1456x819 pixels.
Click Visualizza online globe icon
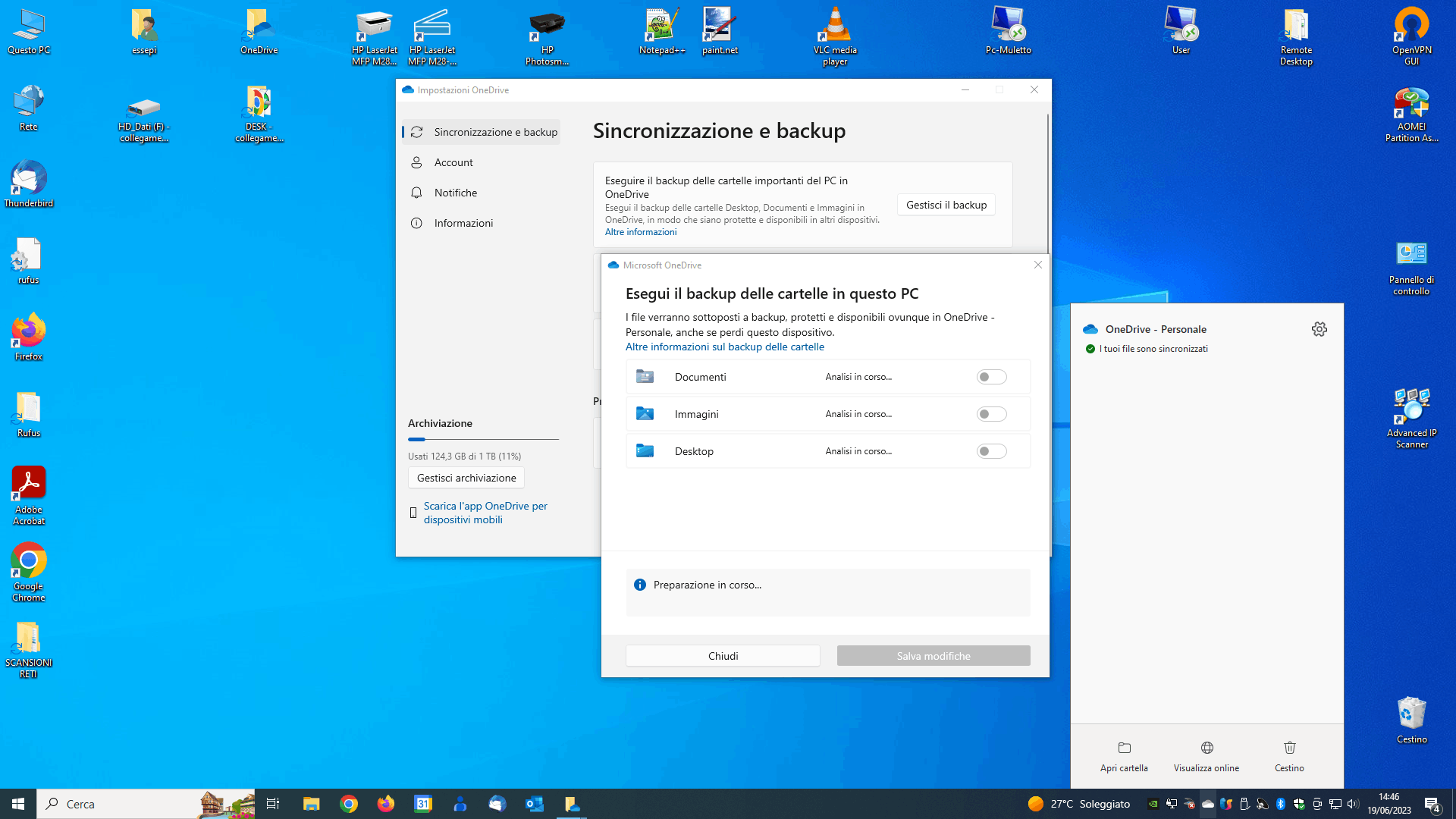1207,748
